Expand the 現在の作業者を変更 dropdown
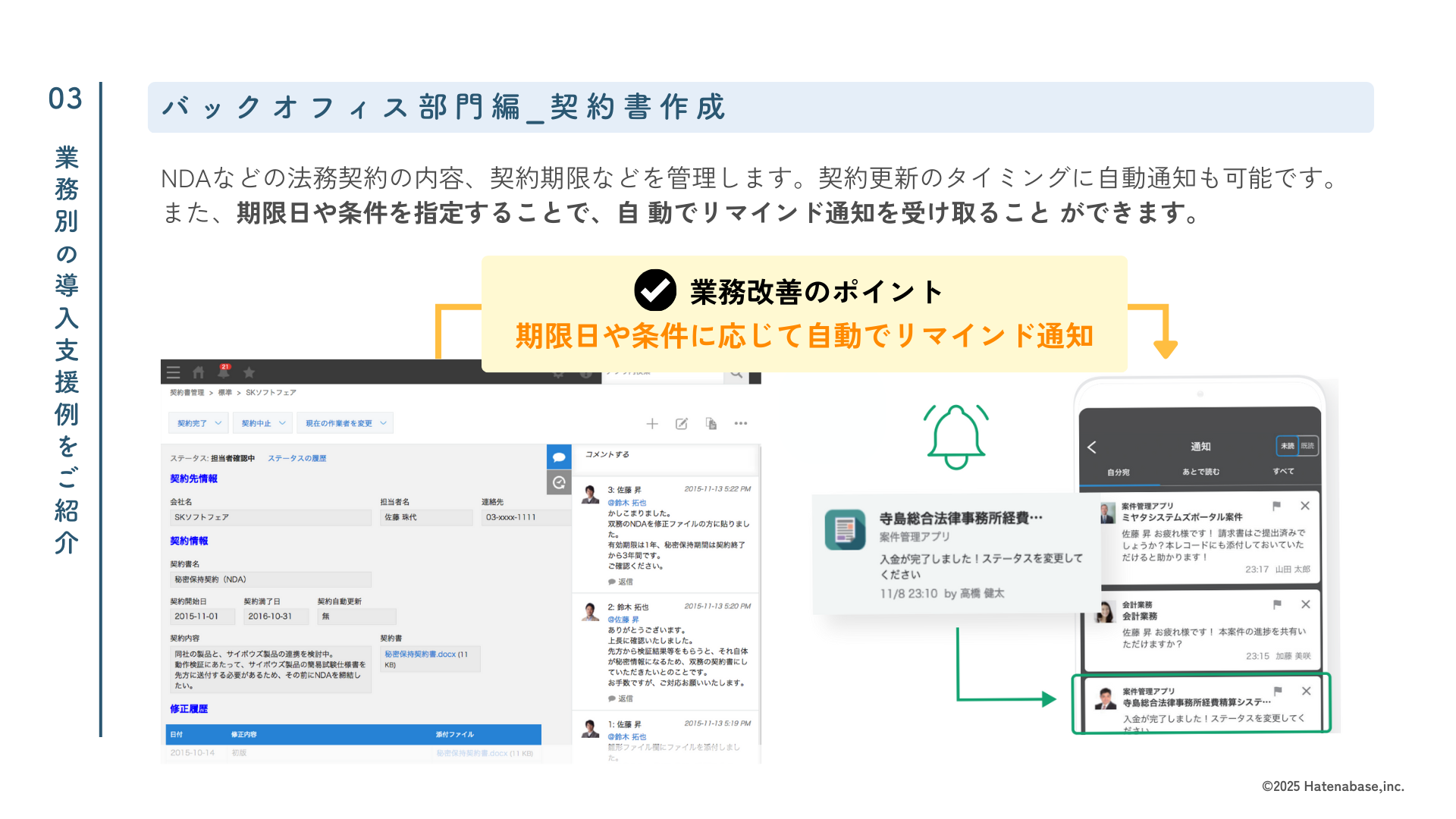Screen dimensions: 1456x819 345,422
